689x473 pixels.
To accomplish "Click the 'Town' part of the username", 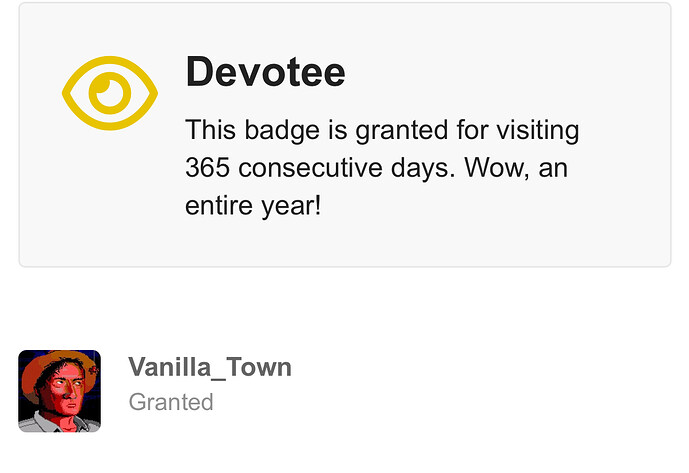I will 258,367.
